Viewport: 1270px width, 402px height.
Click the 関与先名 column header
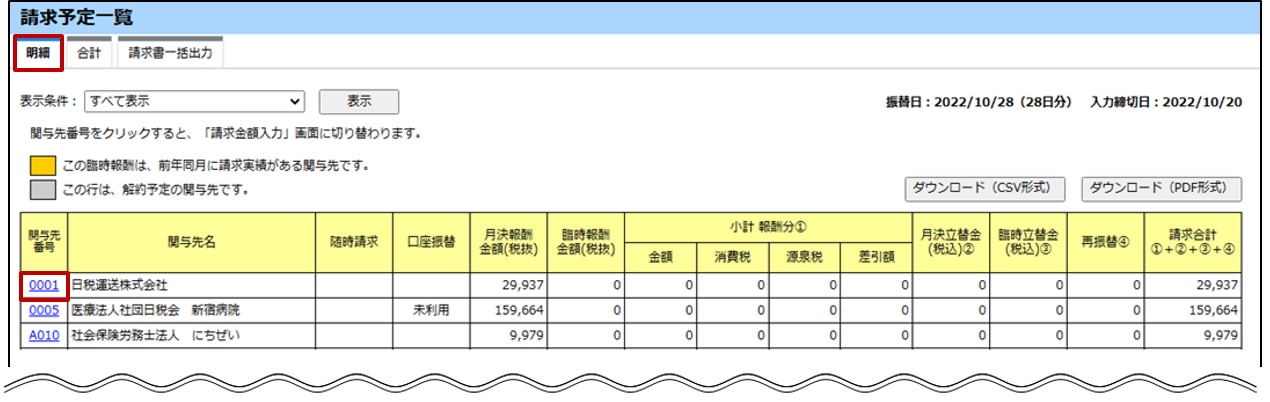tap(191, 241)
